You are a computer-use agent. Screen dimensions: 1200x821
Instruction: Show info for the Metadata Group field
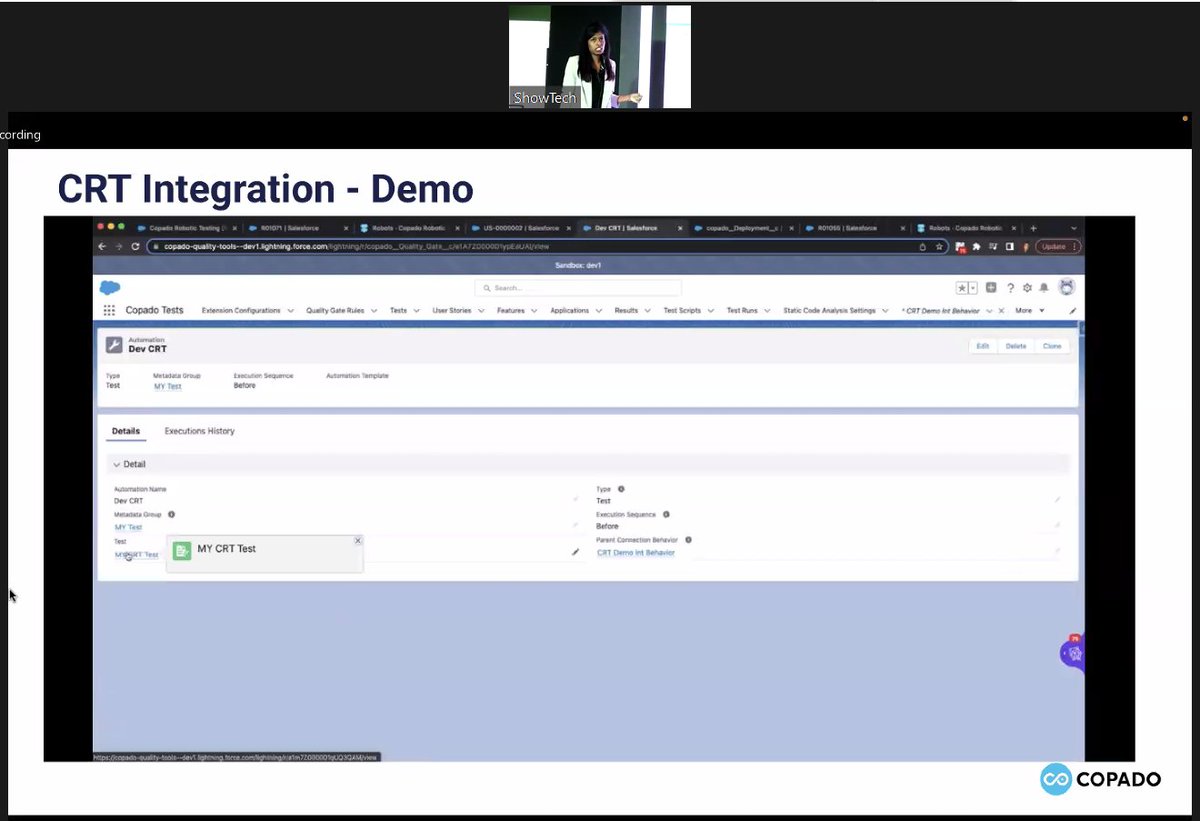tap(171, 515)
